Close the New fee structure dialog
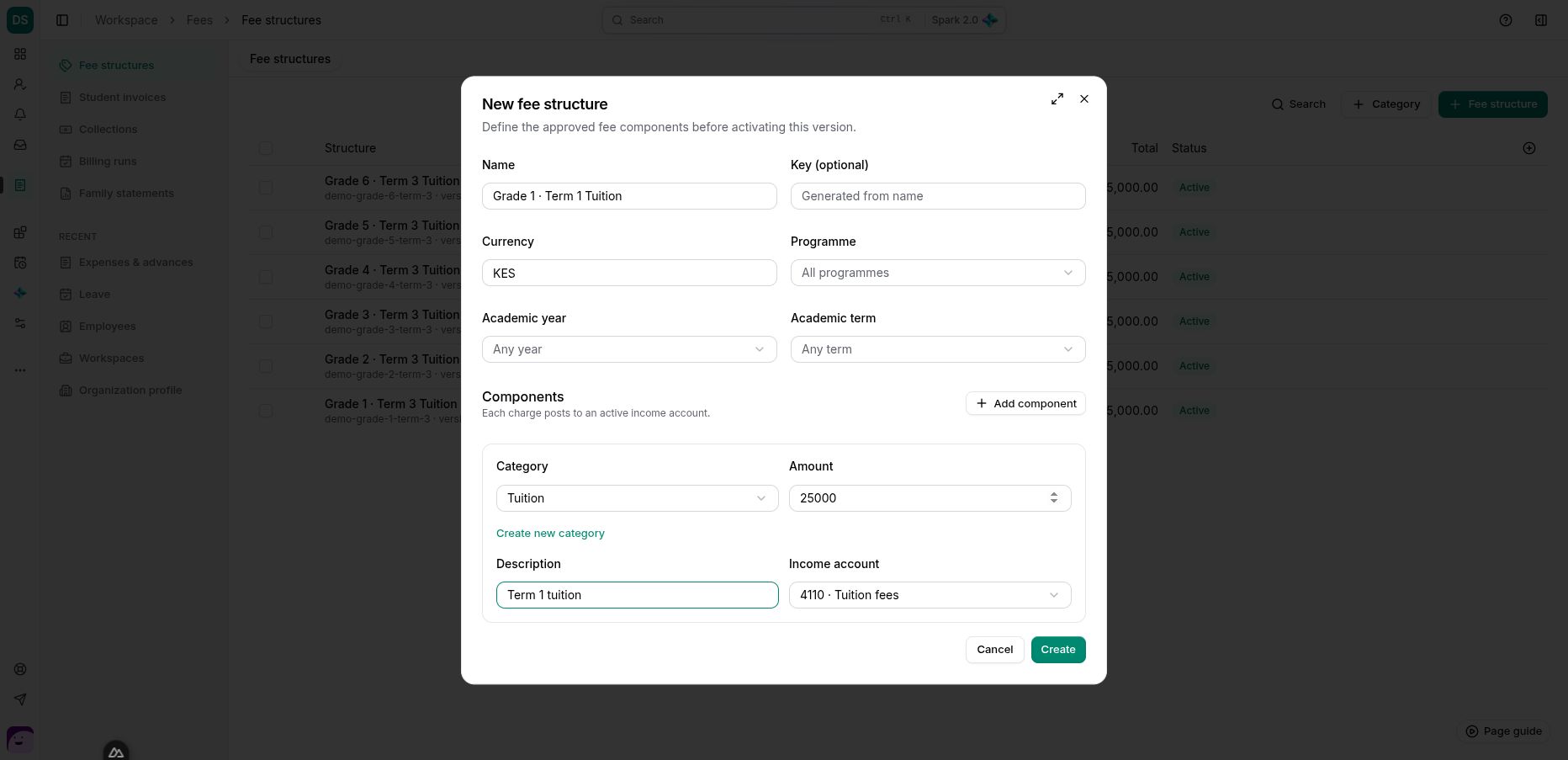 click(1084, 99)
